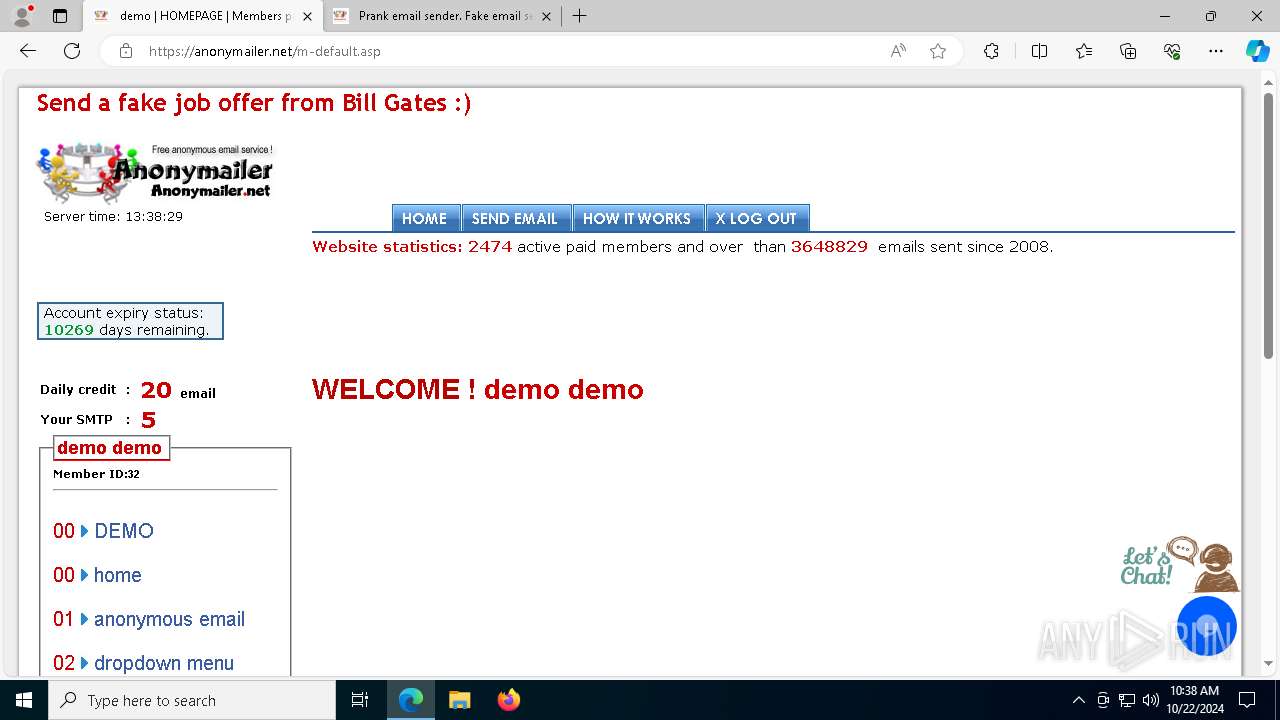Click the Website statistics line
The image size is (1280, 720).
click(682, 246)
